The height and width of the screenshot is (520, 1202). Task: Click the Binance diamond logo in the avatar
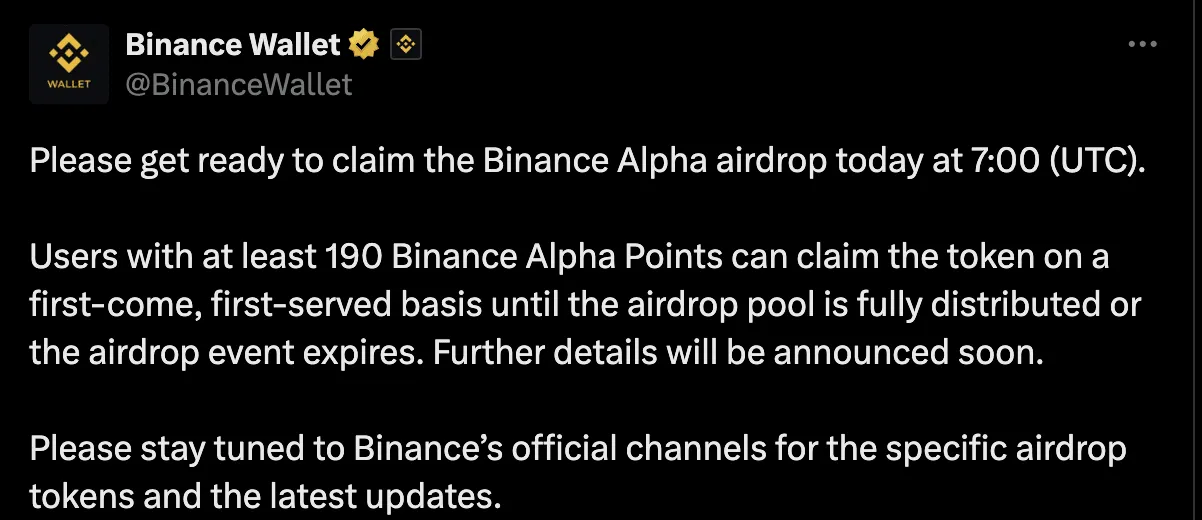pos(69,54)
